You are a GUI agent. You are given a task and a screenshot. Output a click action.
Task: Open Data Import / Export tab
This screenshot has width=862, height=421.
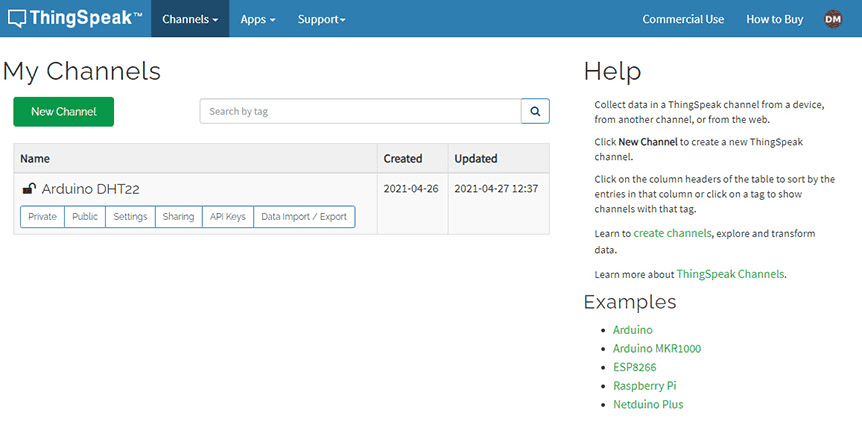[x=304, y=217]
